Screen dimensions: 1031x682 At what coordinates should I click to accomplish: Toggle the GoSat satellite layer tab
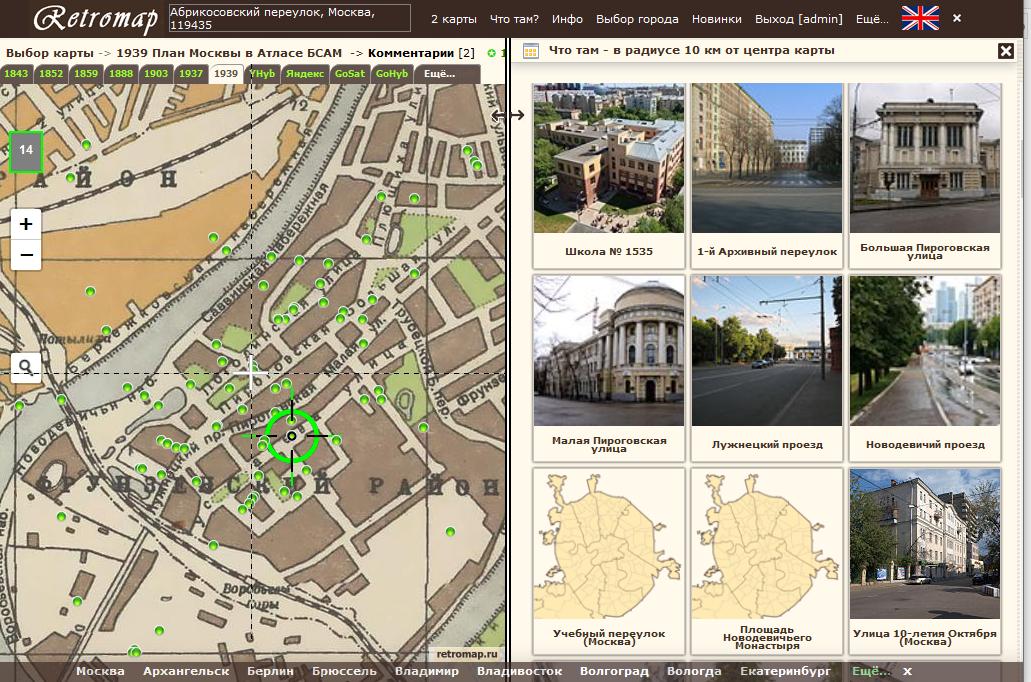coord(350,73)
